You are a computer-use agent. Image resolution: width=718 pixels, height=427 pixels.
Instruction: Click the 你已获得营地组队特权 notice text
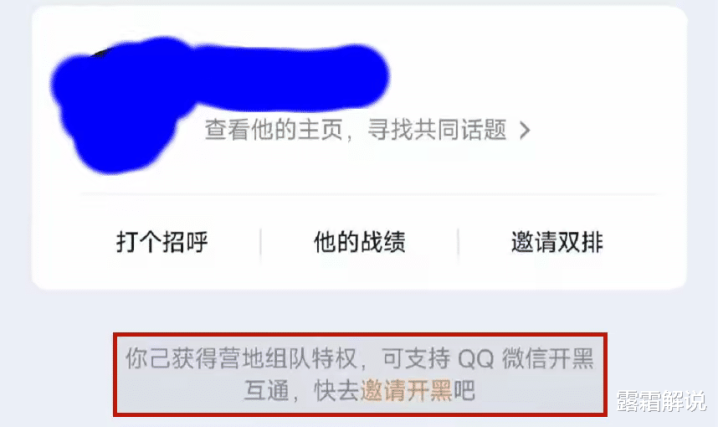click(x=241, y=358)
